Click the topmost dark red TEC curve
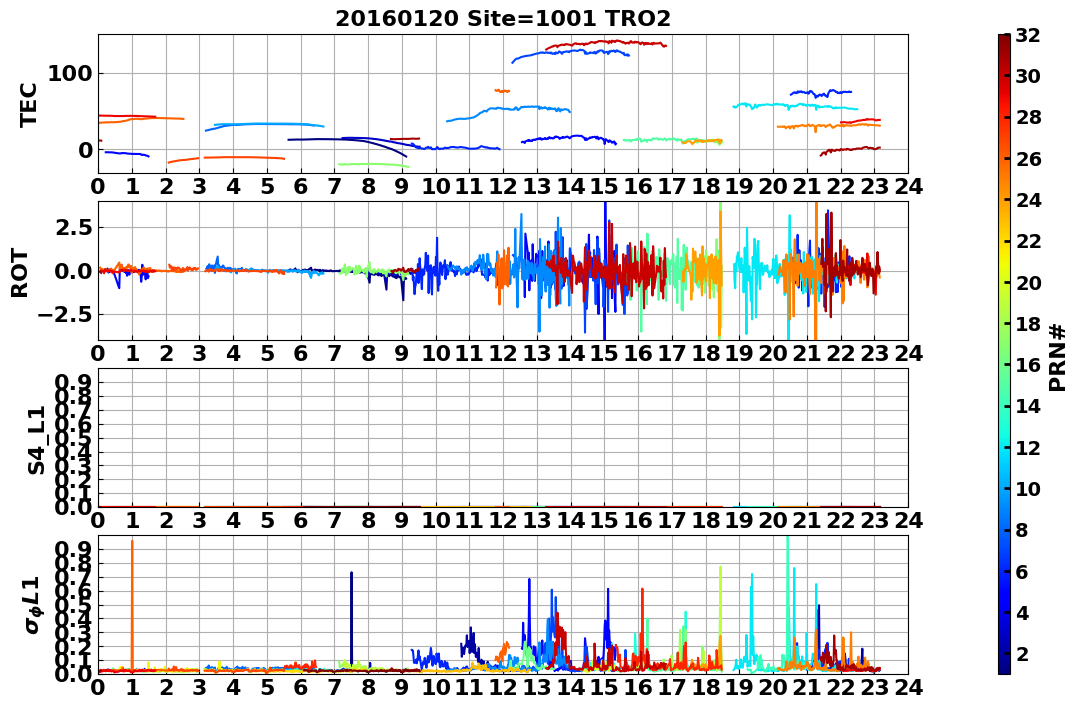Viewport: 1077px width, 709px height. [606, 44]
